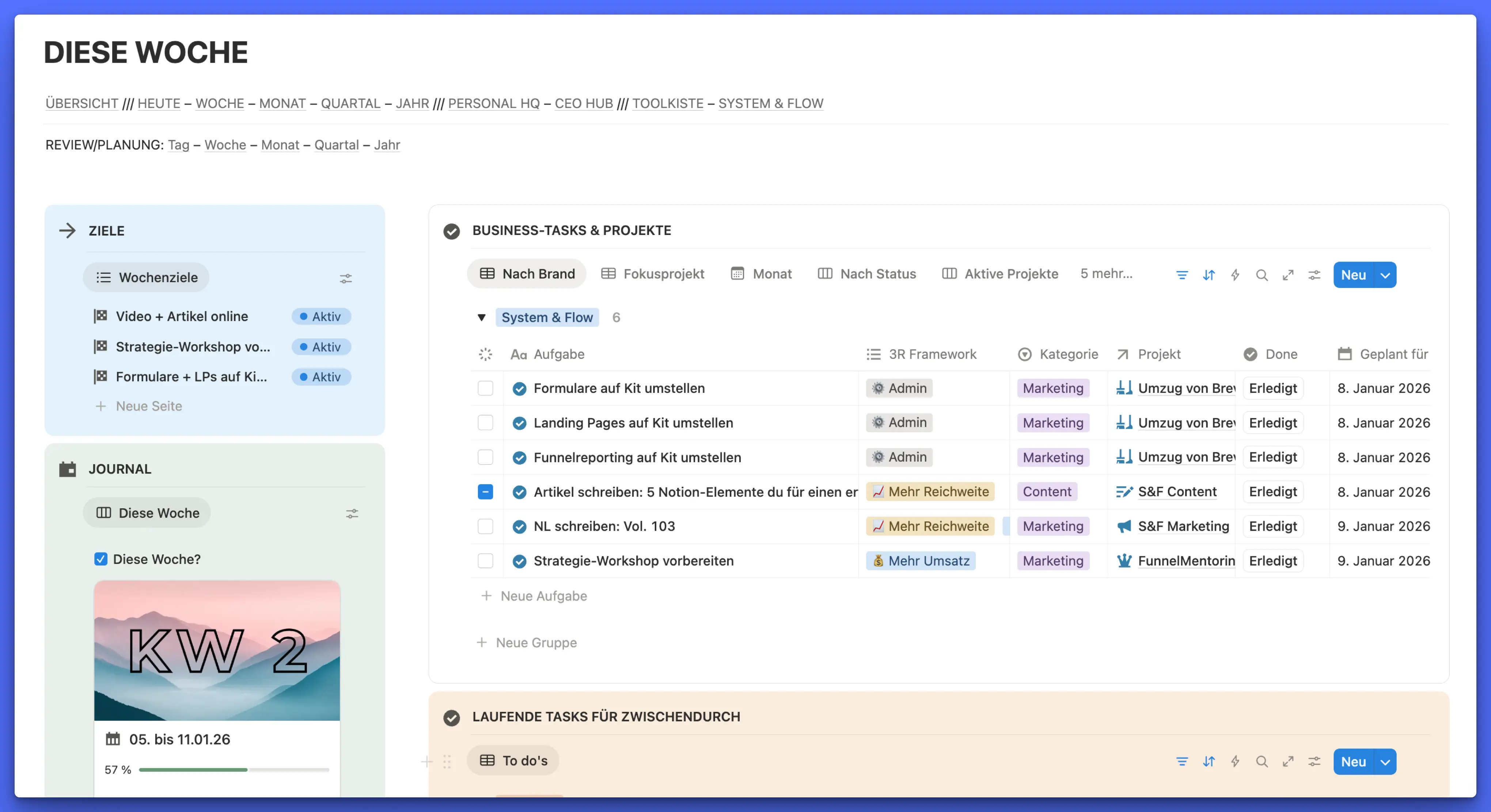Click the arrow icon next to ZIELE
The image size is (1491, 812).
click(67, 230)
